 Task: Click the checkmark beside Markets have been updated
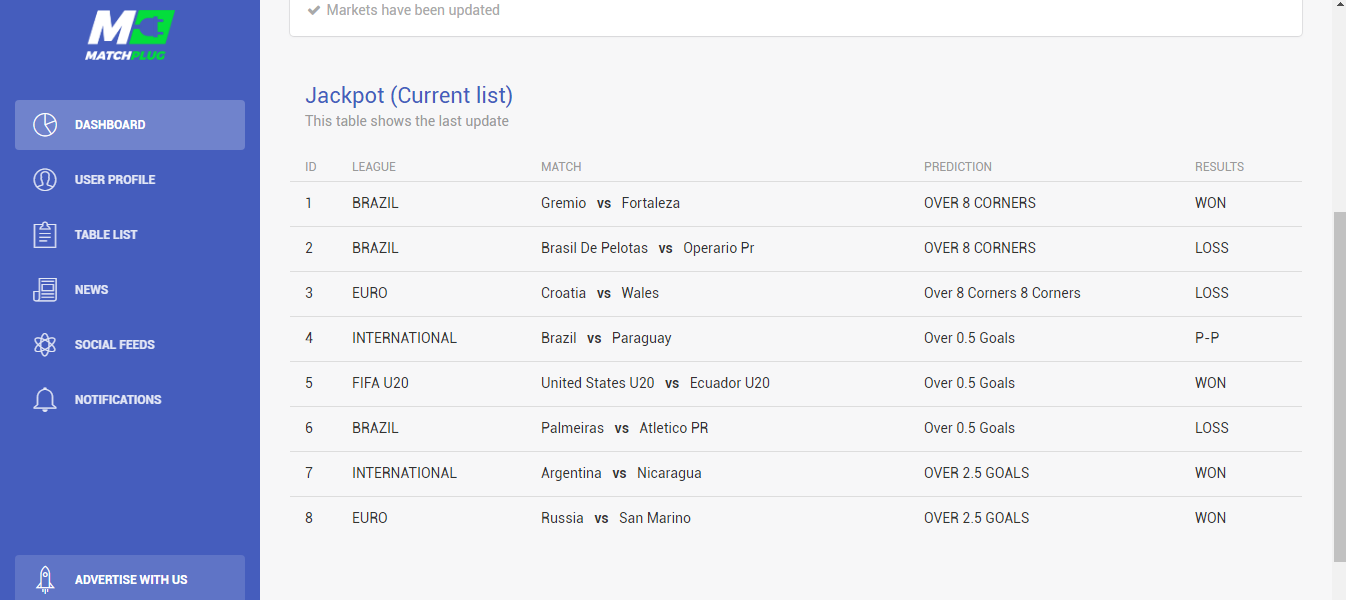coord(314,10)
